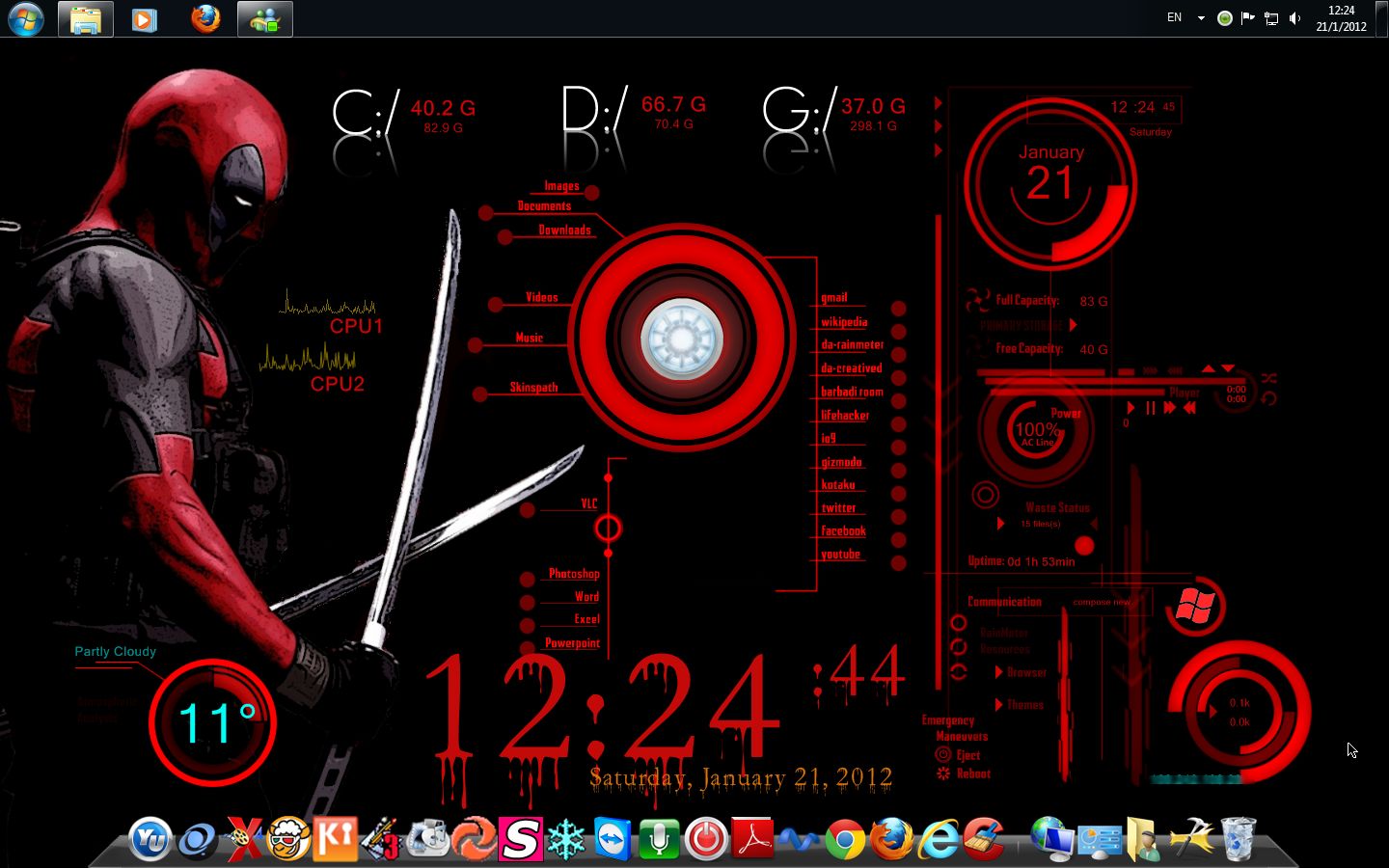Expand the Primary Storage arrow

coord(1073,325)
